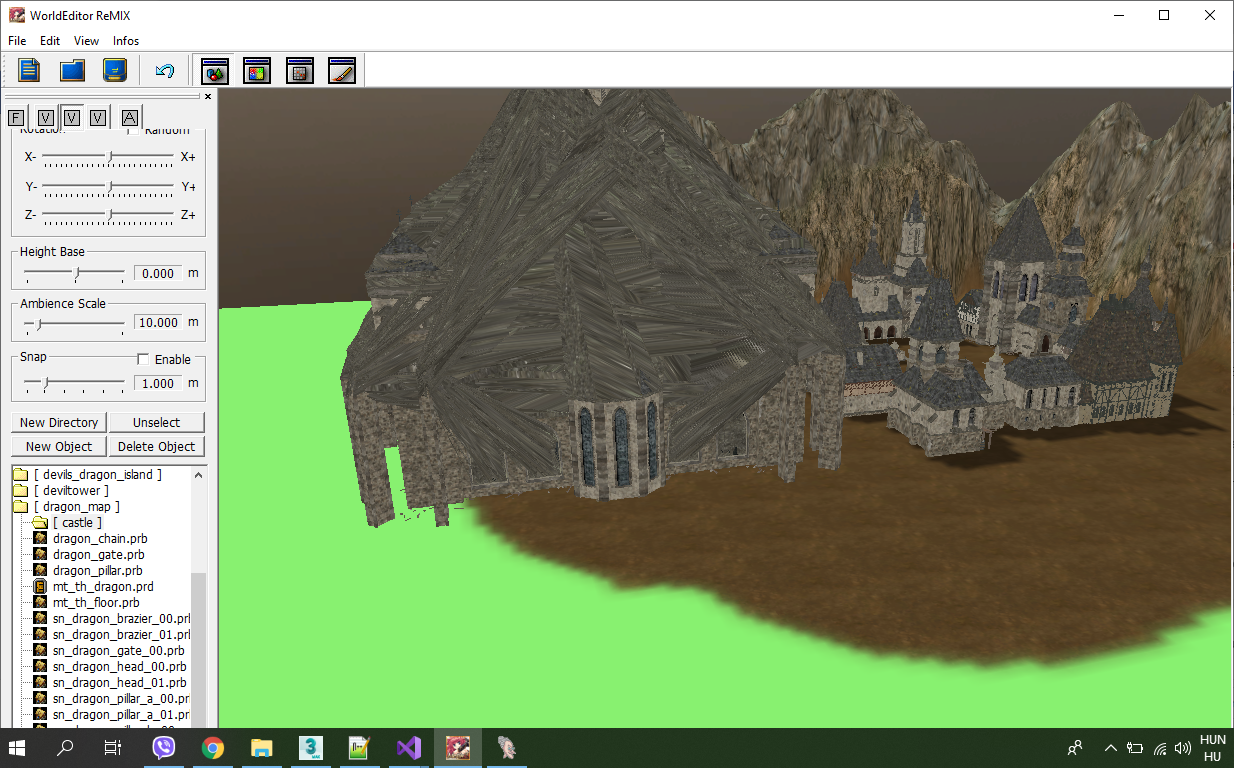This screenshot has width=1234, height=768.
Task: Open Google Chrome from the taskbar
Action: click(212, 747)
